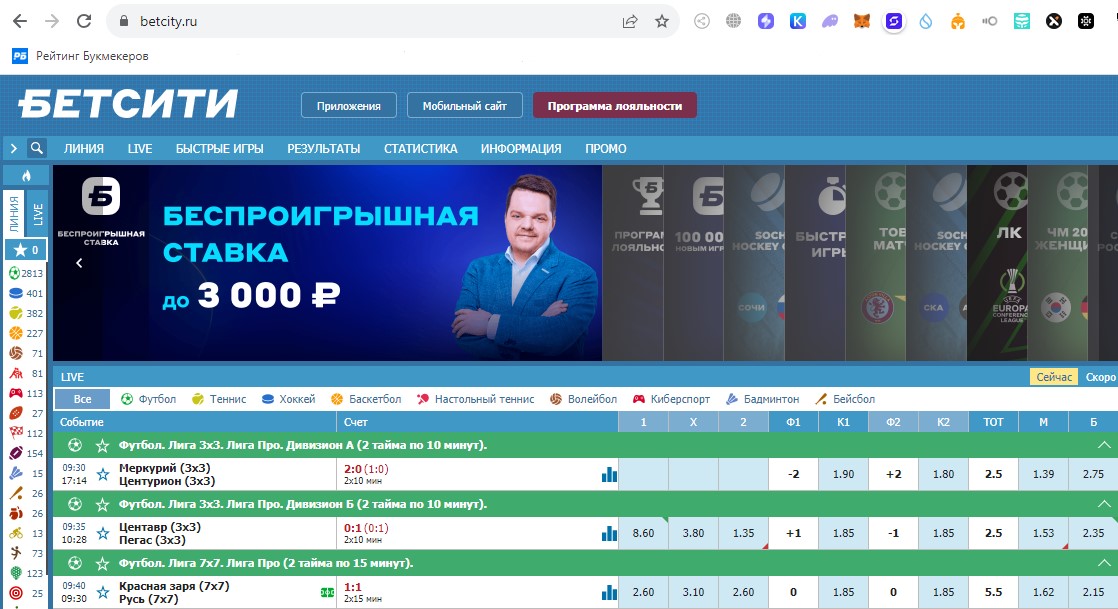Image resolution: width=1118 pixels, height=609 pixels.
Task: Switch to vertical LIVE sidebar tab
Action: (x=37, y=214)
